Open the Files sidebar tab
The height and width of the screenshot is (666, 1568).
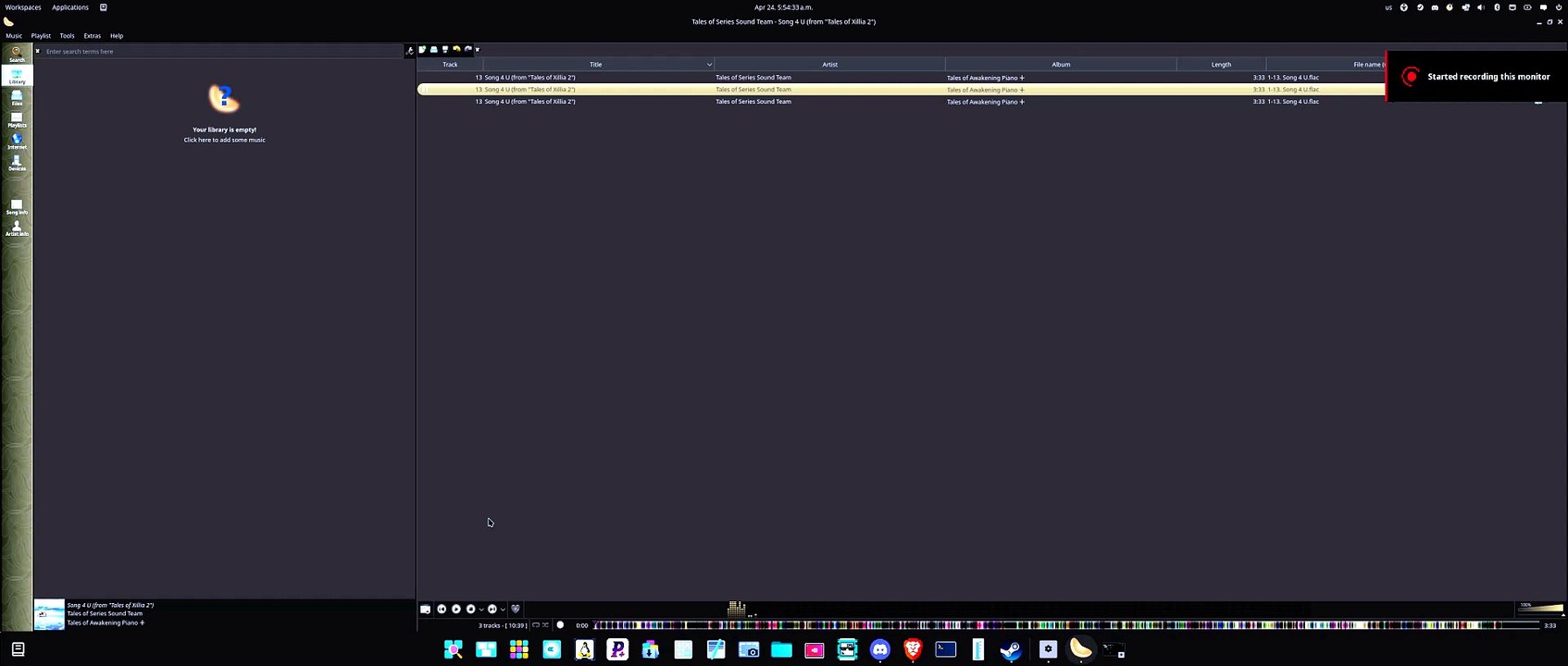pos(17,98)
